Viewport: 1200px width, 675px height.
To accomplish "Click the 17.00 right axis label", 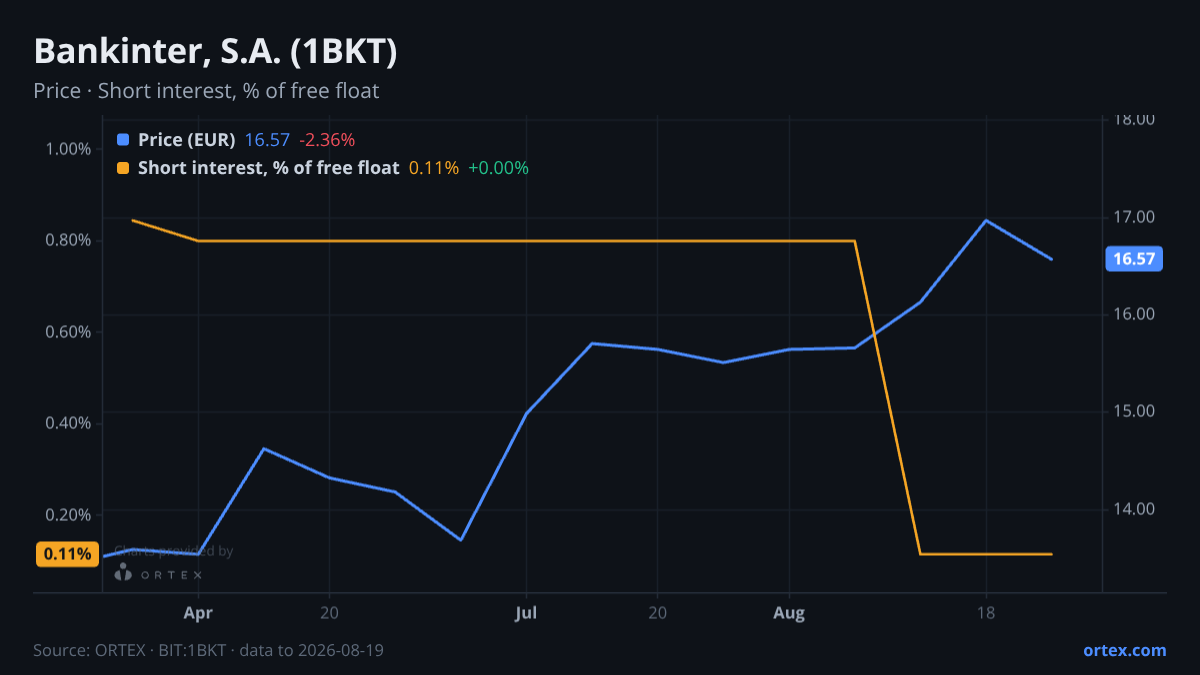I will [x=1134, y=217].
